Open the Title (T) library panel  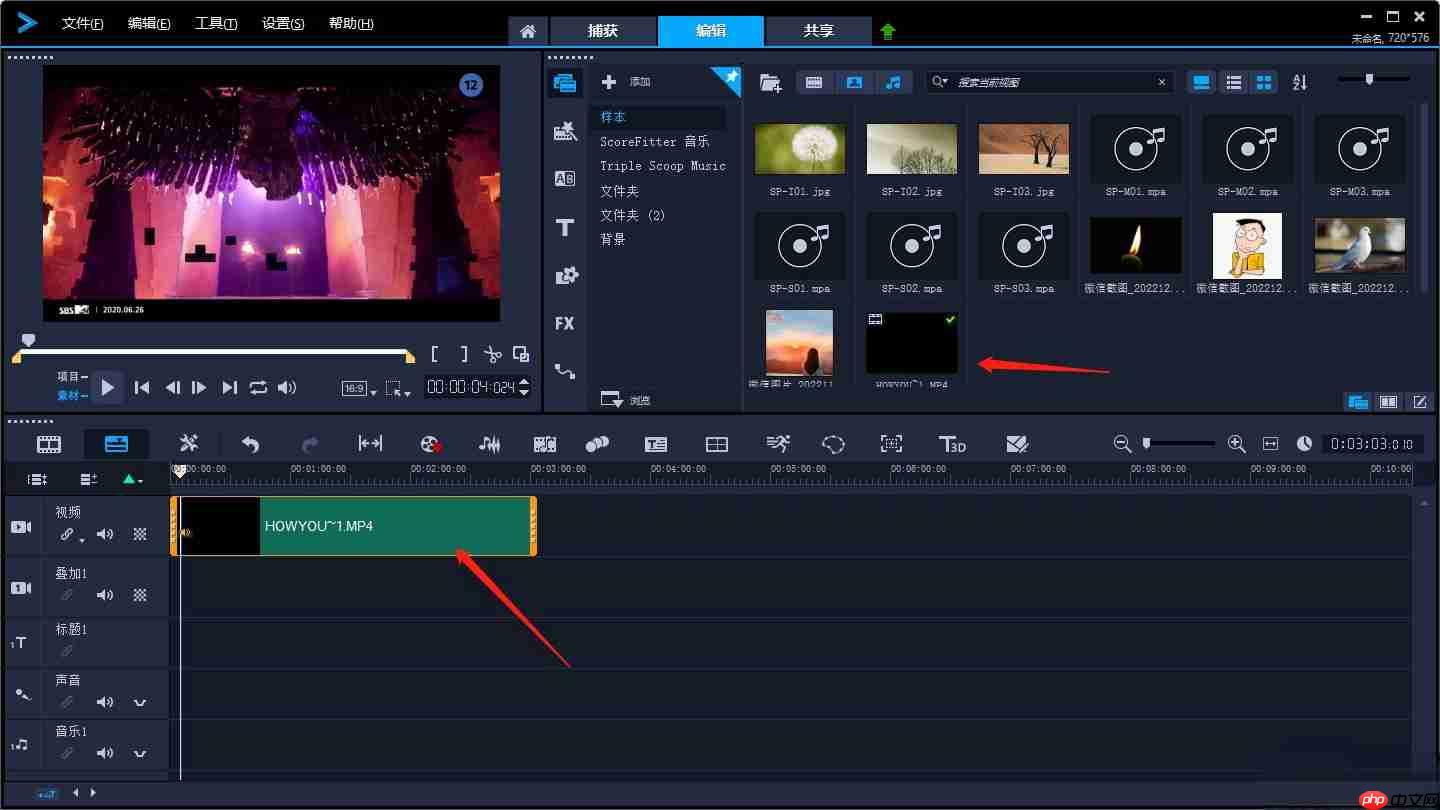(565, 227)
